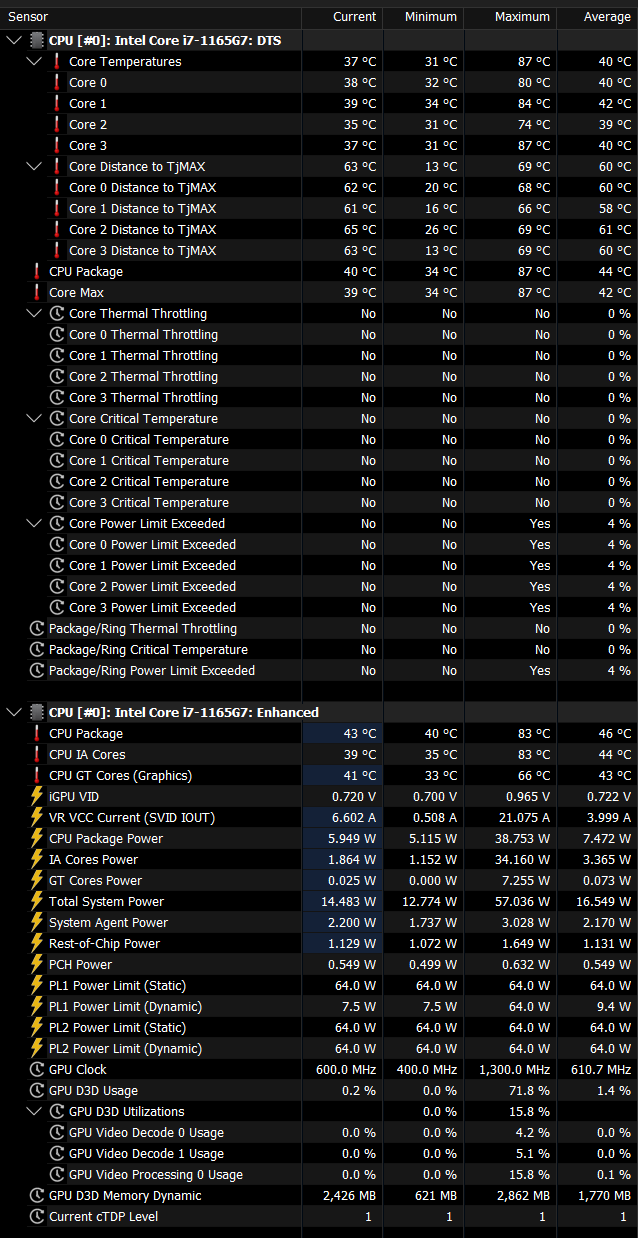Image resolution: width=638 pixels, height=1238 pixels.
Task: Click thermometer icon beside Core 0 Distance to TjMAX
Action: pyautogui.click(x=57, y=187)
